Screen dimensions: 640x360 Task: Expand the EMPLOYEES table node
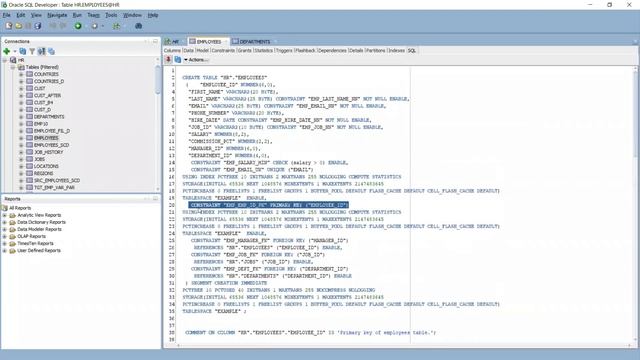[21, 138]
